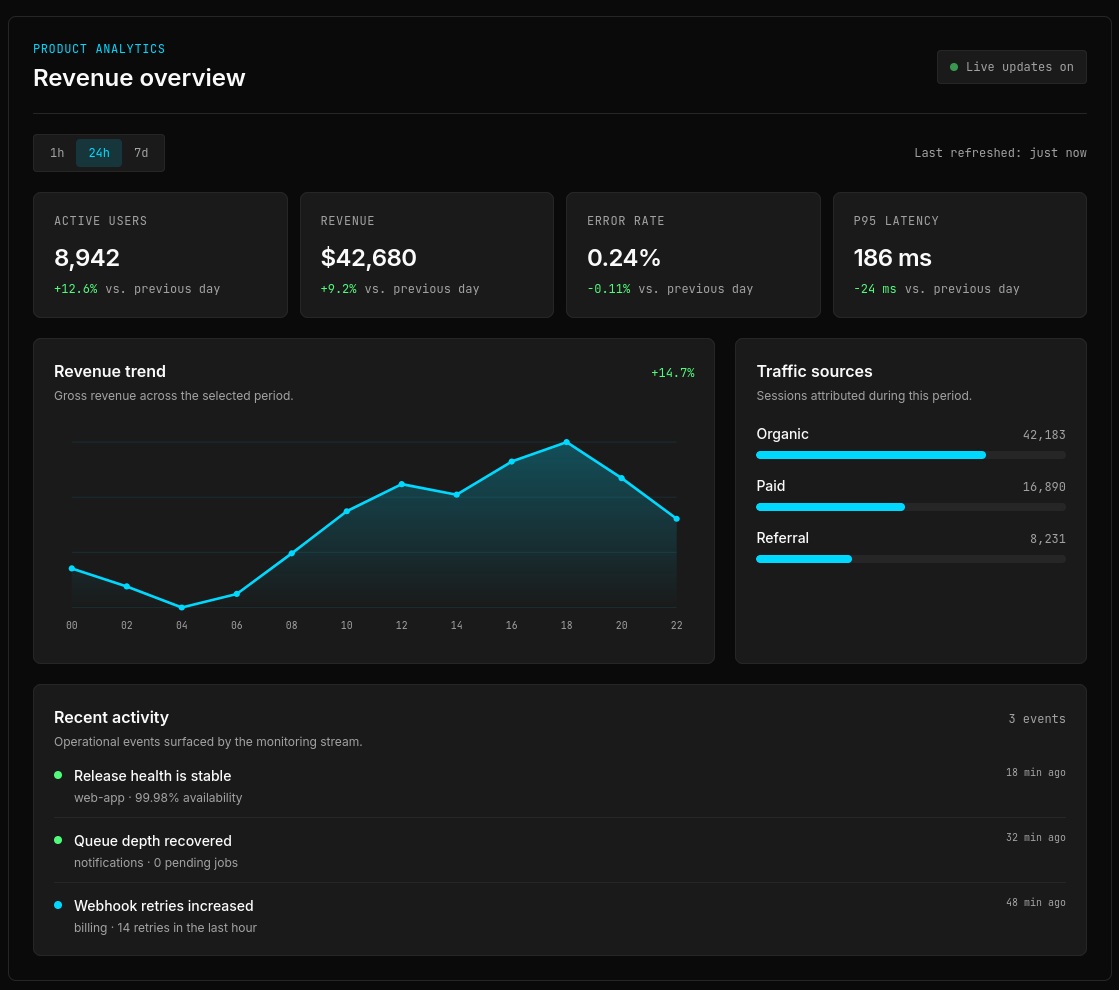
Task: Click the Traffic sources panel title
Action: pos(814,371)
